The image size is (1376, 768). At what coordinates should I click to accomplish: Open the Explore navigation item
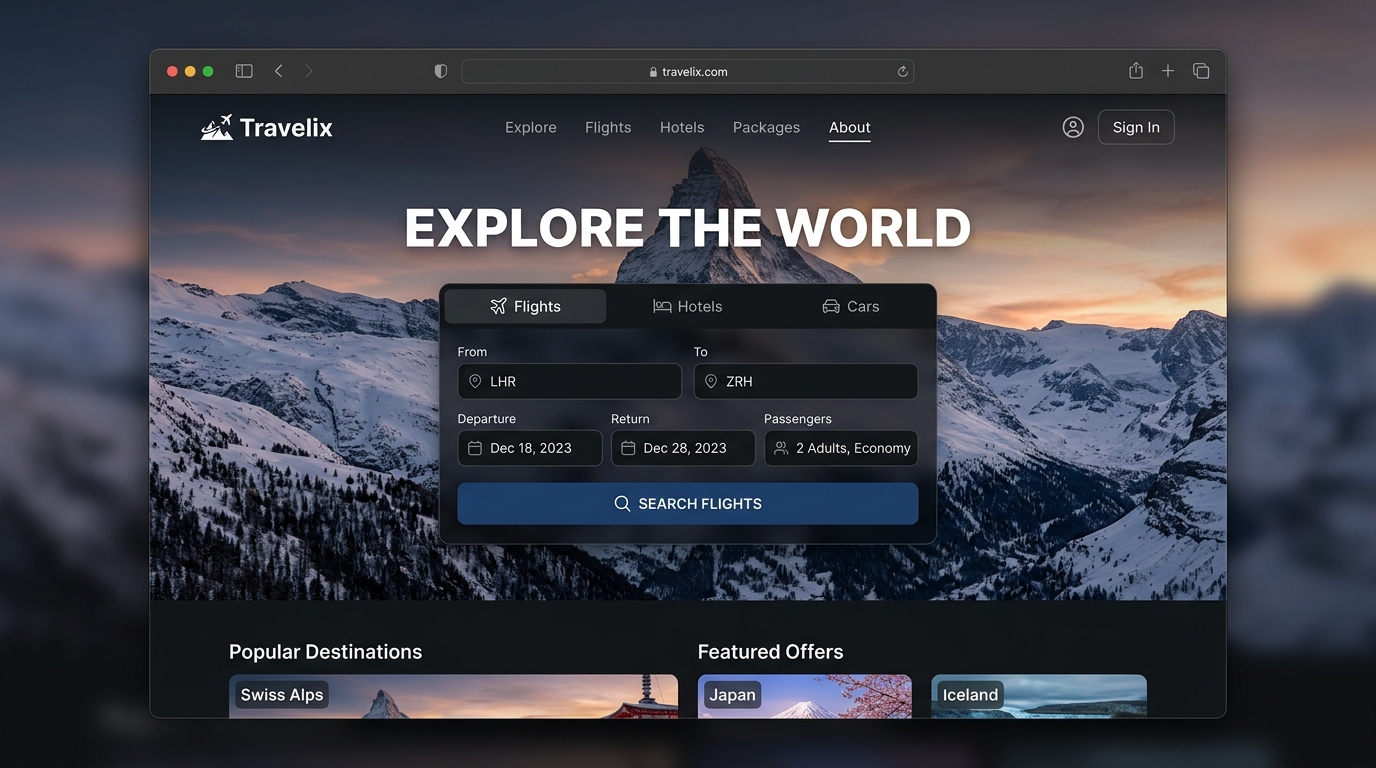point(531,127)
